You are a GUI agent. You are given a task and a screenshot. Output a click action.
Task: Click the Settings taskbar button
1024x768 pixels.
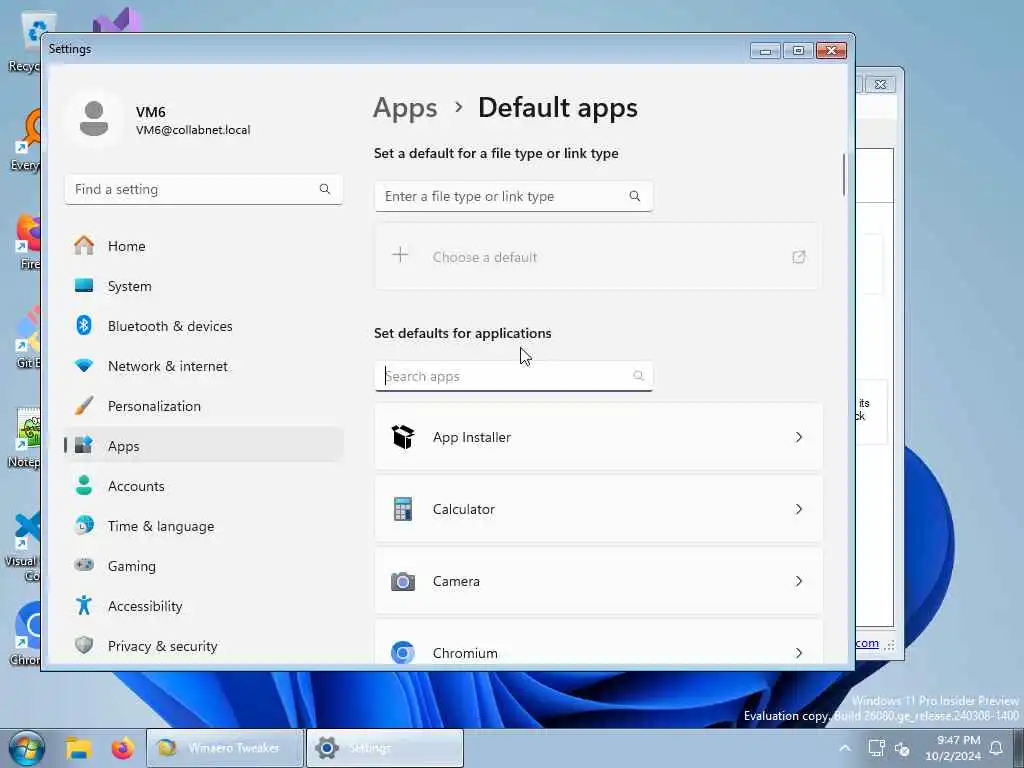click(385, 748)
